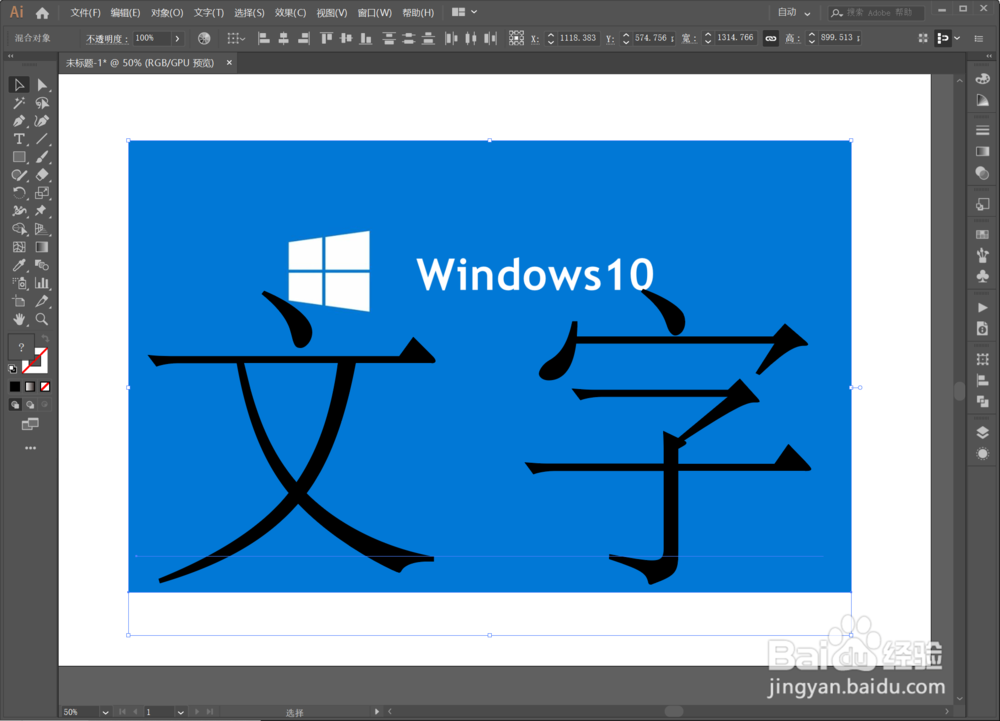1000x721 pixels.
Task: Select the Direct Selection tool
Action: pyautogui.click(x=42, y=85)
